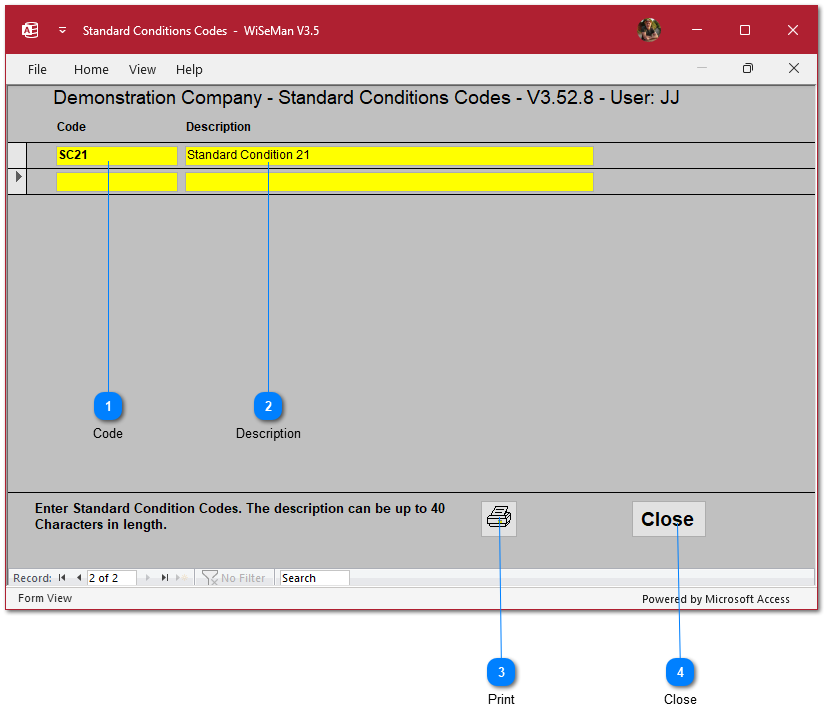Select the SC21 row via record selector
This screenshot has height=723, width=827.
click(x=17, y=156)
